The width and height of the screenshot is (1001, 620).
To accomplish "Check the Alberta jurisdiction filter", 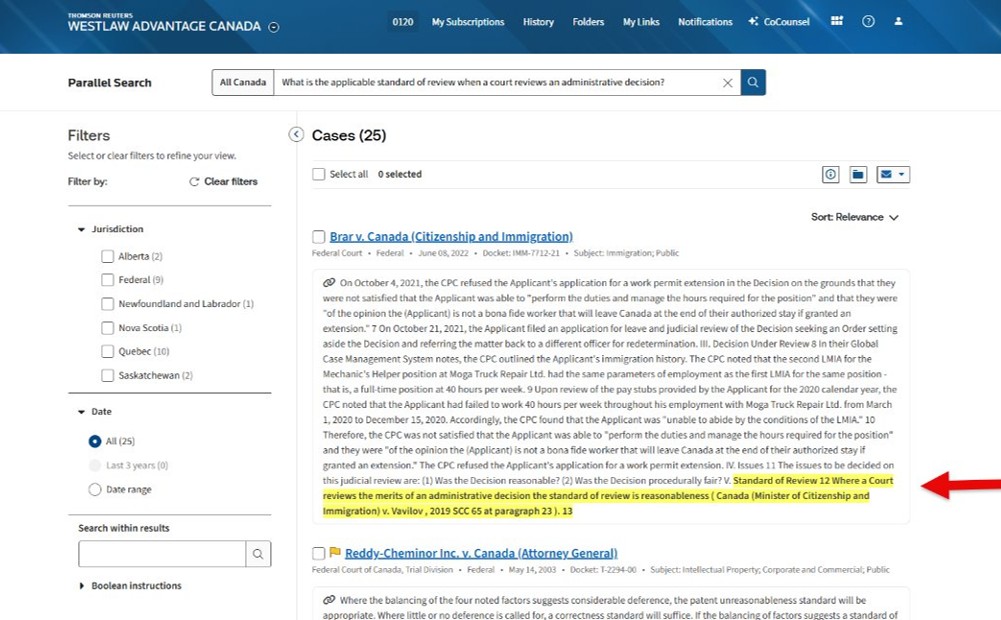I will pos(107,256).
